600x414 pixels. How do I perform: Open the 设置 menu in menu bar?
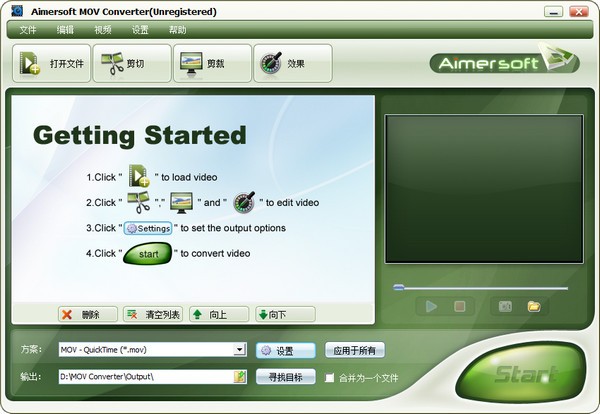click(x=140, y=30)
